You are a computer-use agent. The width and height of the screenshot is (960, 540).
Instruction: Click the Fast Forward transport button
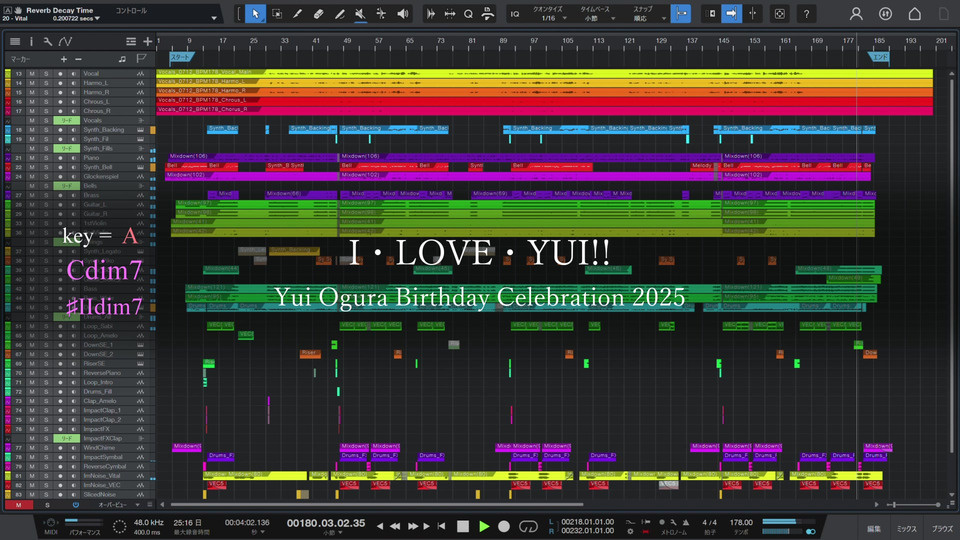(x=413, y=526)
